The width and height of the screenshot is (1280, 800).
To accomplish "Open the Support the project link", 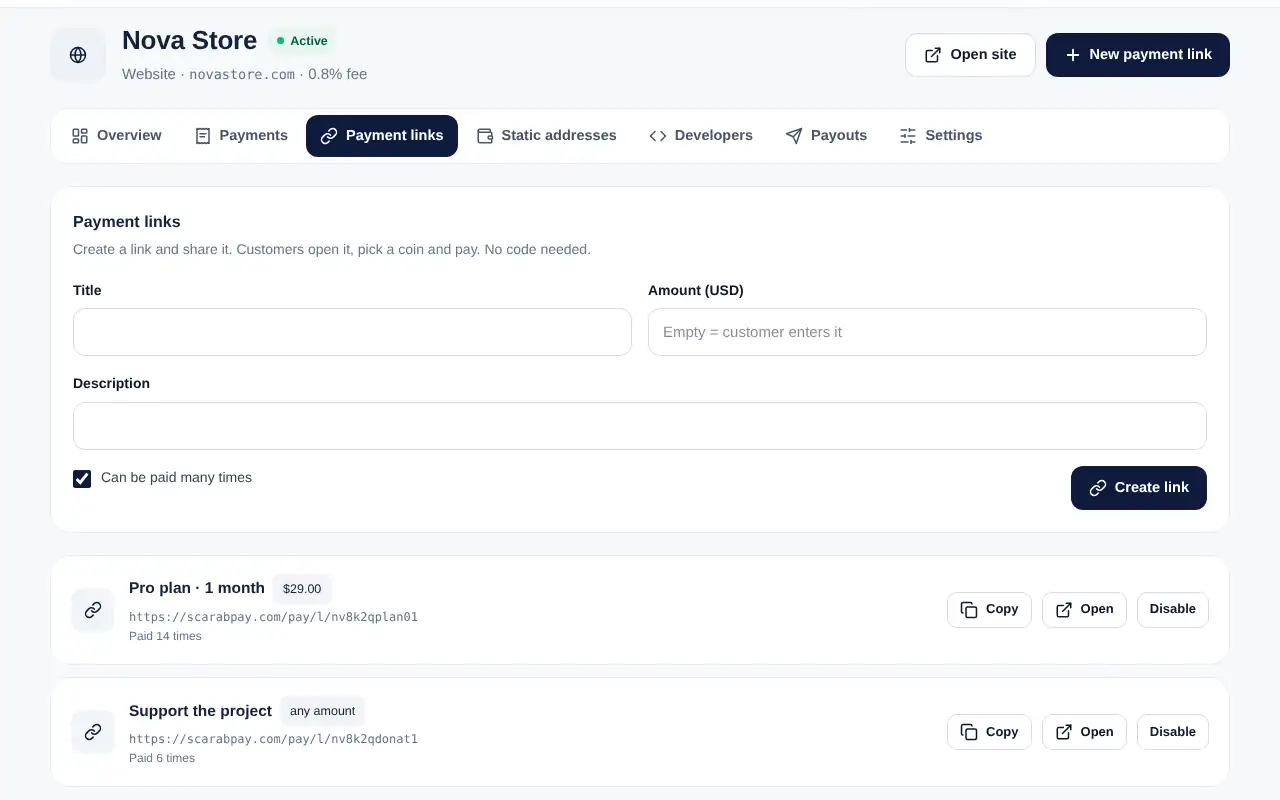I will pyautogui.click(x=1084, y=732).
